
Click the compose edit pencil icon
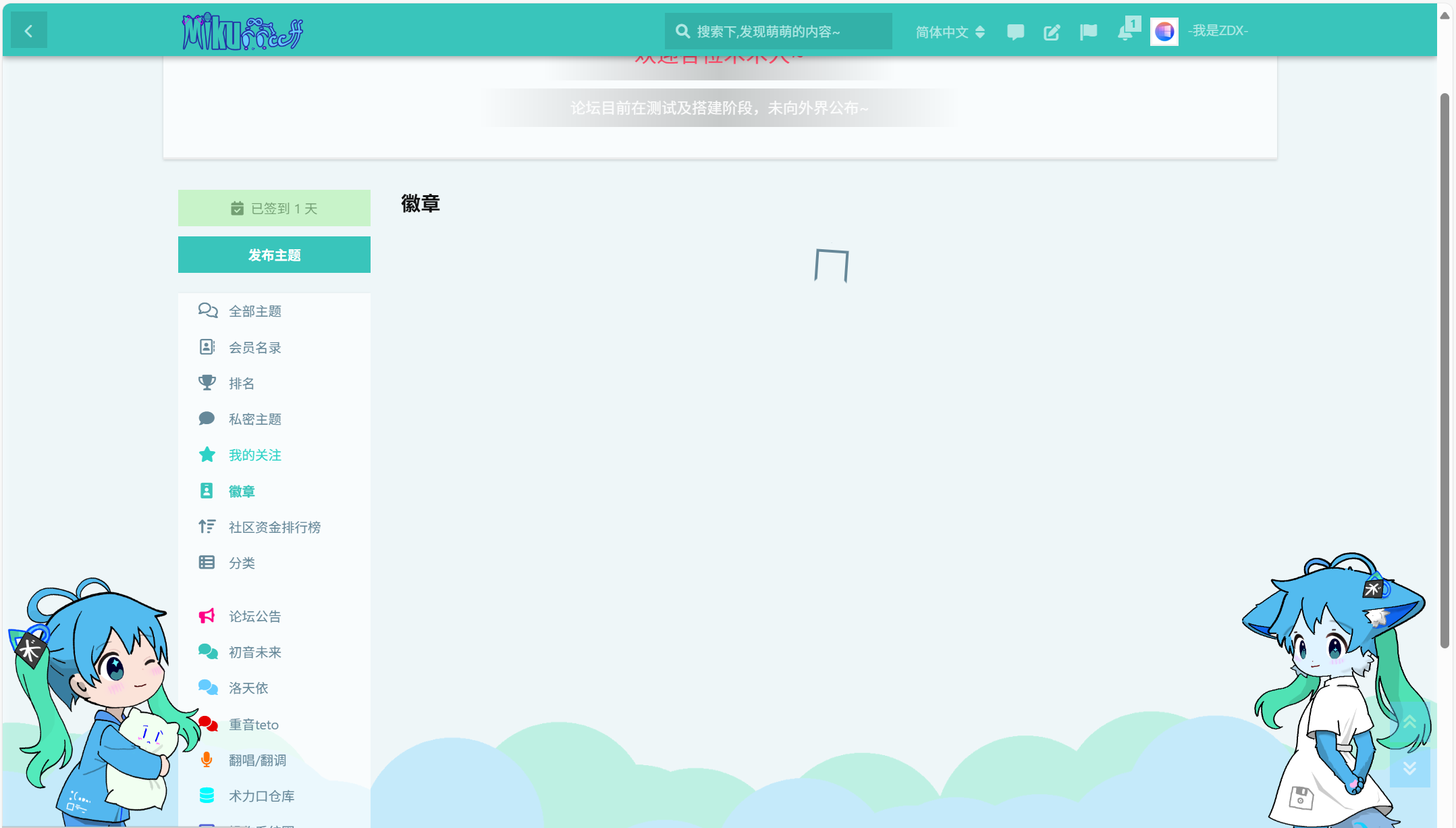(x=1052, y=32)
